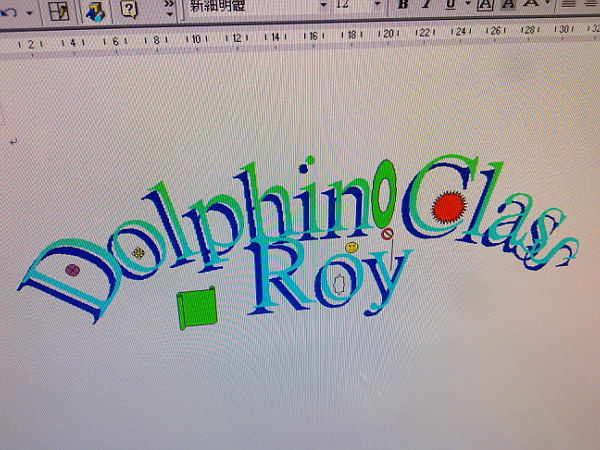Click the colorful blocks toolbar icon
The height and width of the screenshot is (450, 600).
95,11
